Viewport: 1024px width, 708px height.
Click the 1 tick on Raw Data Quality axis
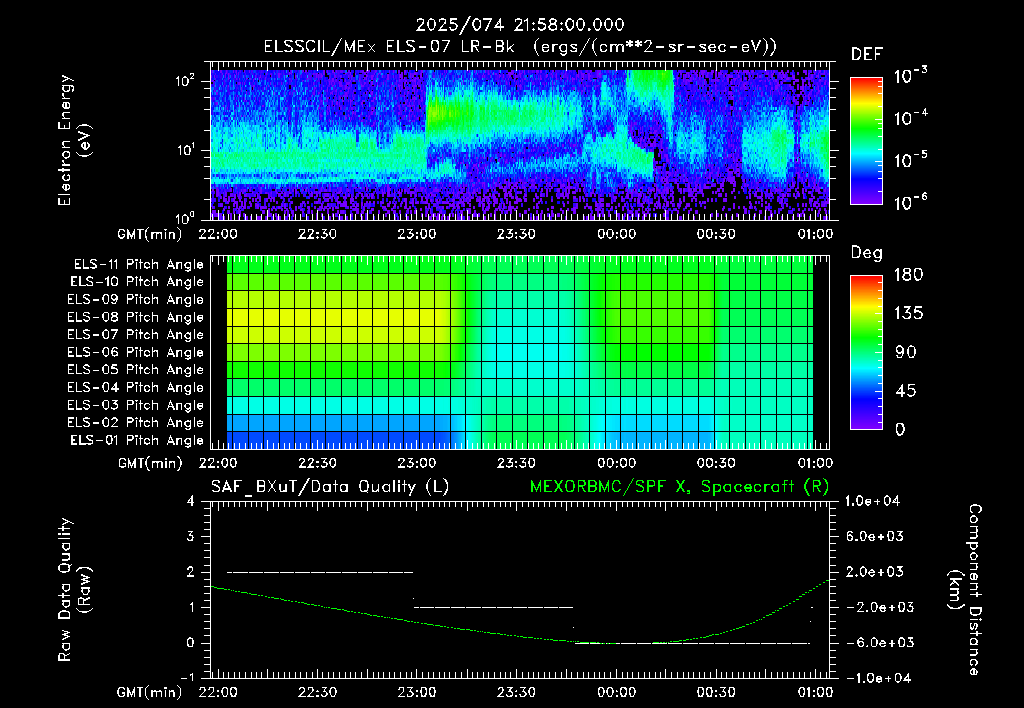point(191,607)
